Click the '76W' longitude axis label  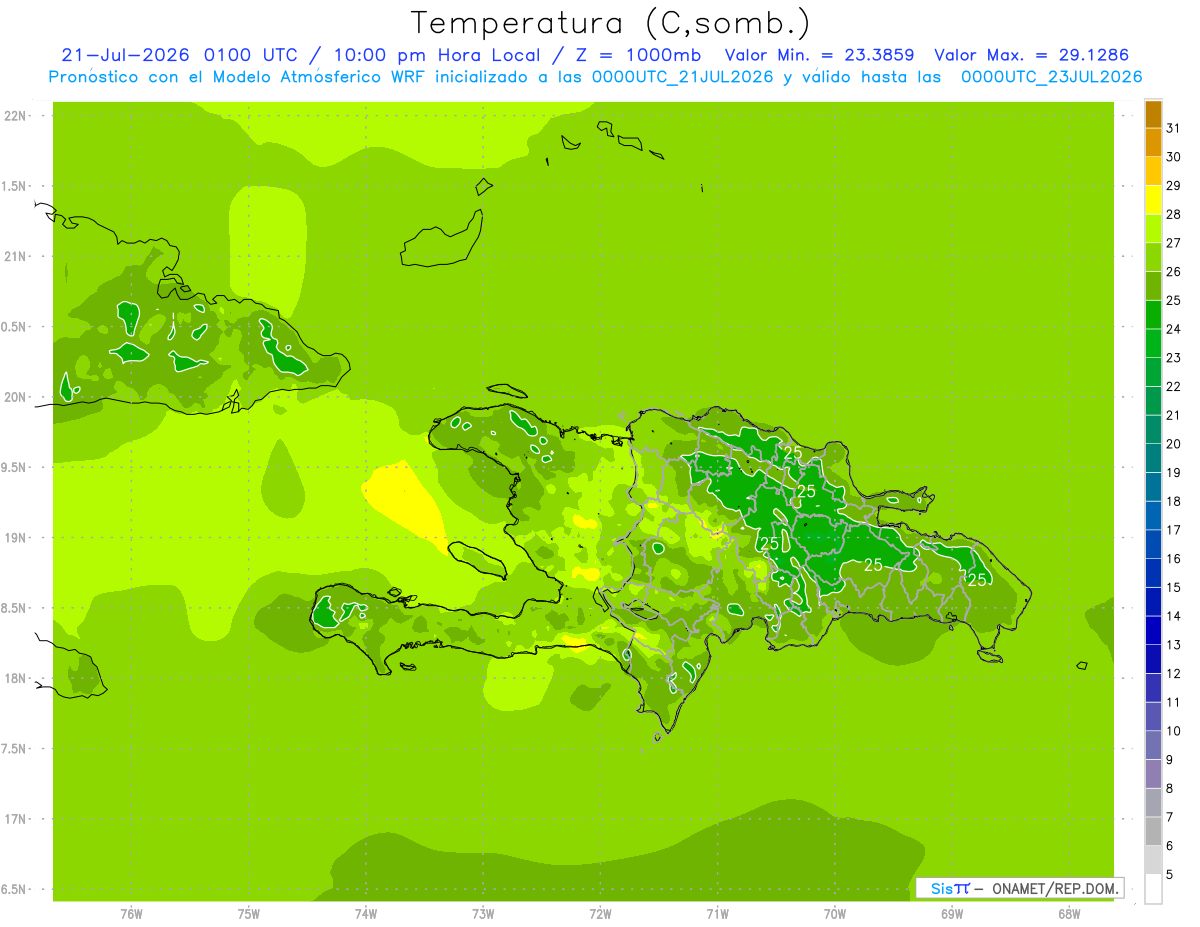pyautogui.click(x=131, y=914)
